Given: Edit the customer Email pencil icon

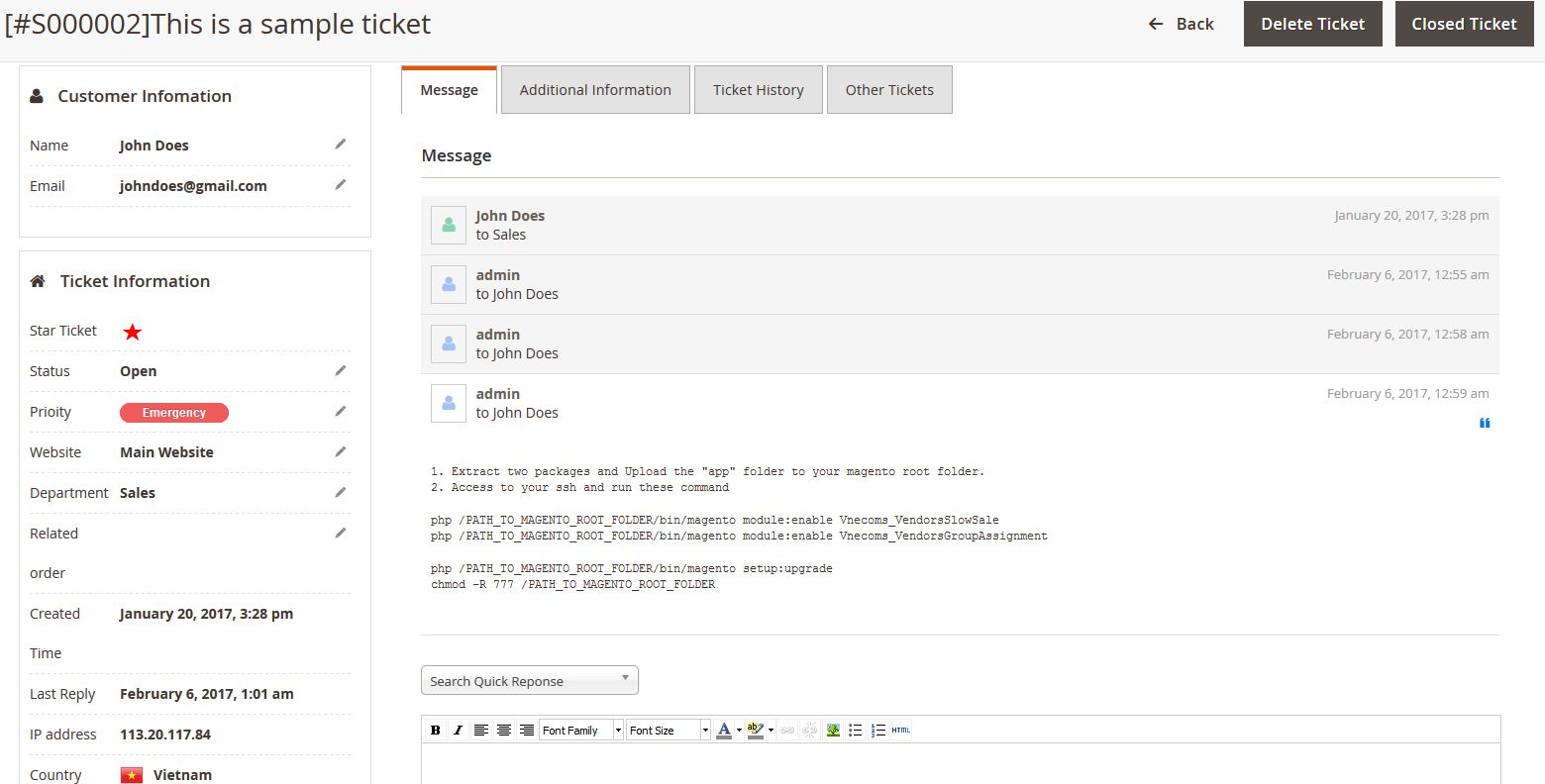Looking at the screenshot, I should pyautogui.click(x=341, y=184).
